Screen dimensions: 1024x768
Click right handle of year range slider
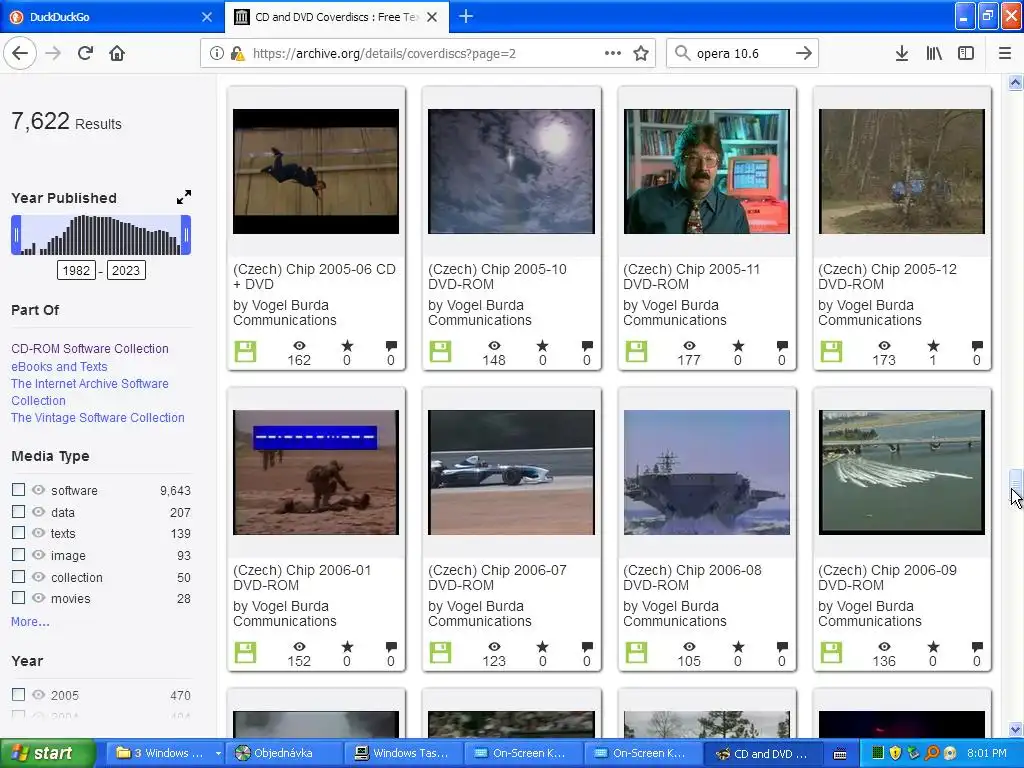(186, 235)
